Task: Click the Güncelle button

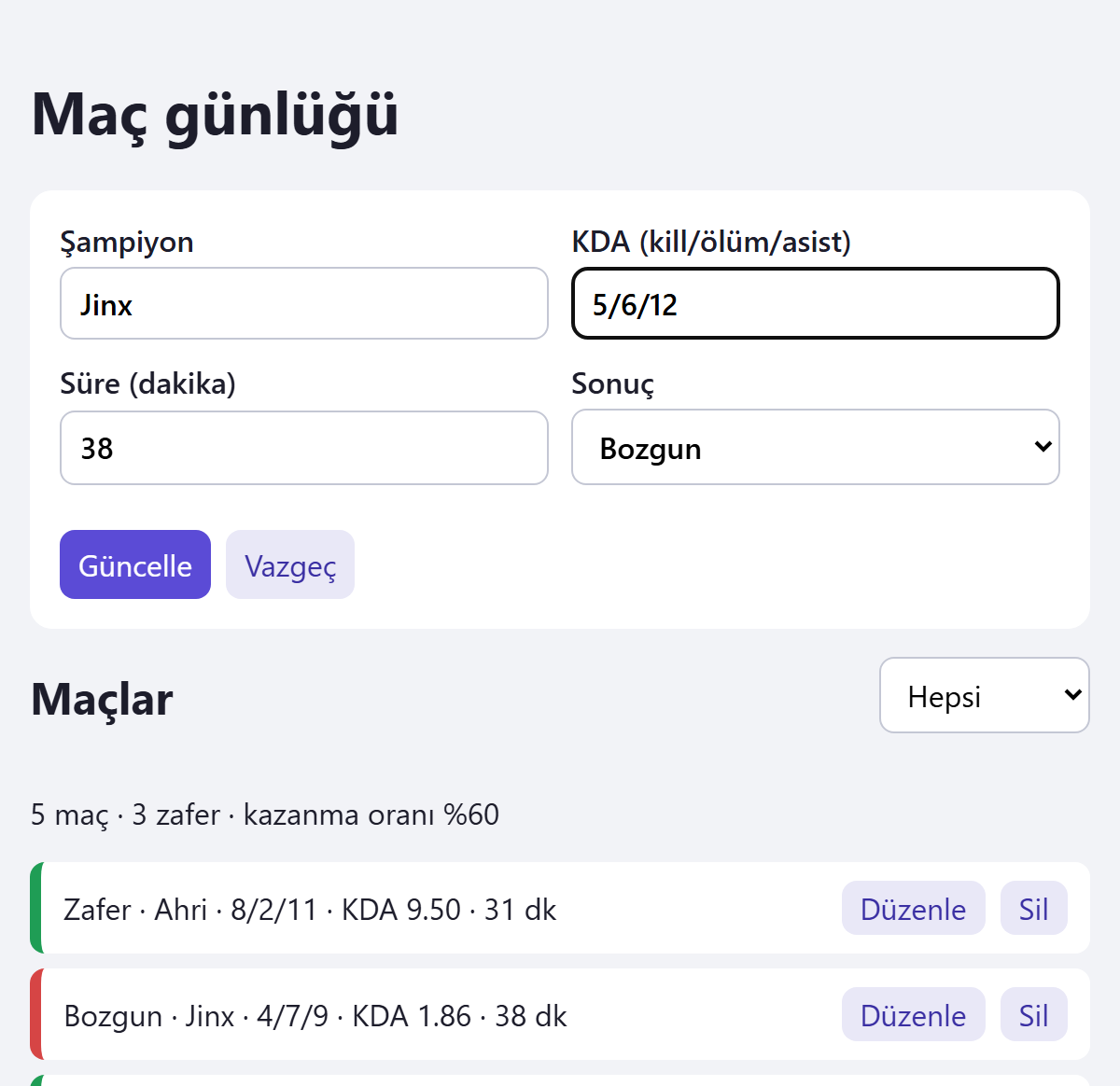Action: 135,564
